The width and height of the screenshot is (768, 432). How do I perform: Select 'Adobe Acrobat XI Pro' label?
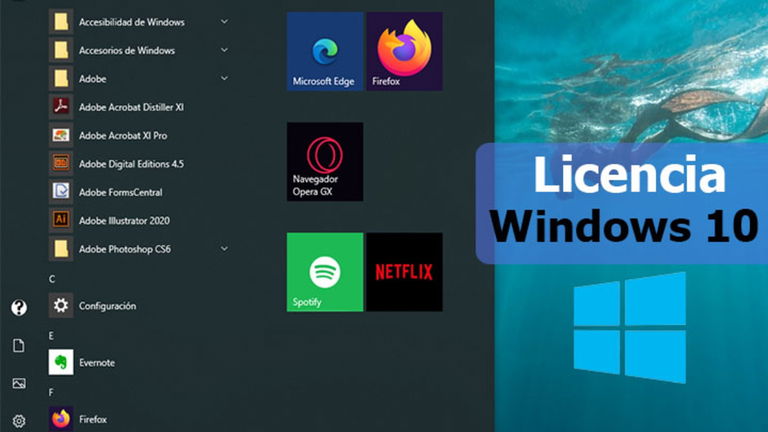click(123, 136)
